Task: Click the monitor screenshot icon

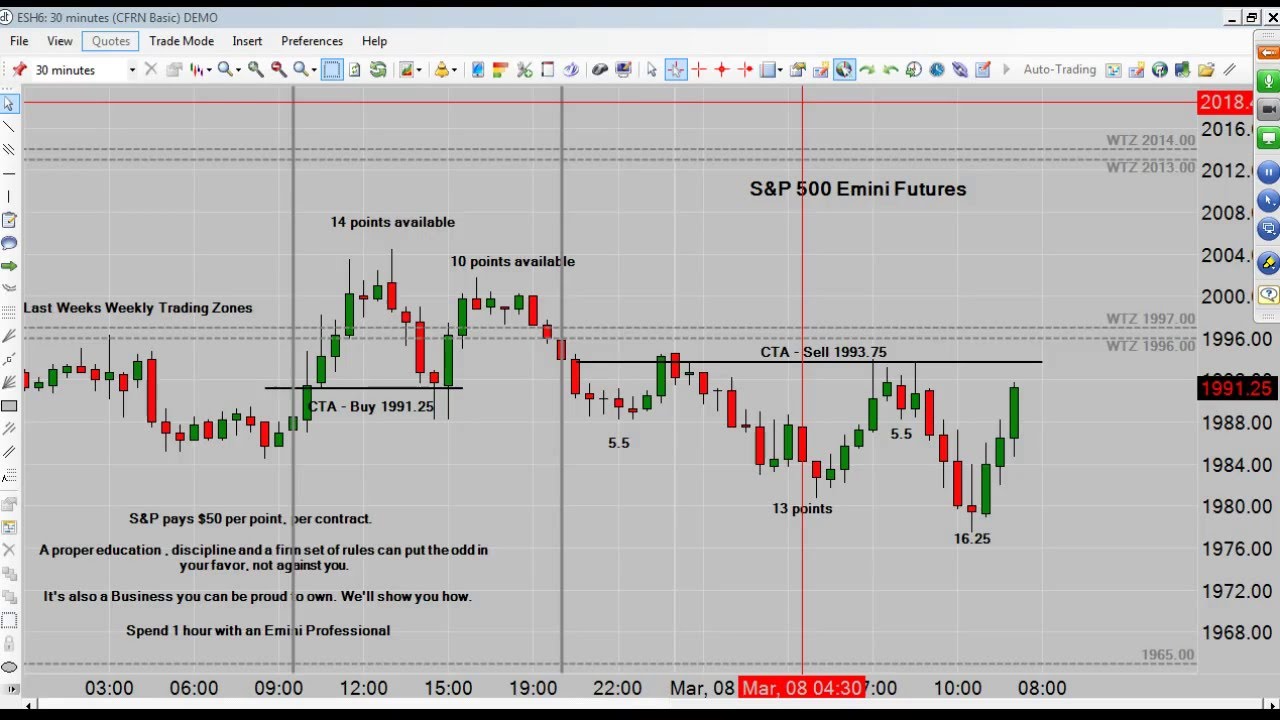Action: coord(624,69)
